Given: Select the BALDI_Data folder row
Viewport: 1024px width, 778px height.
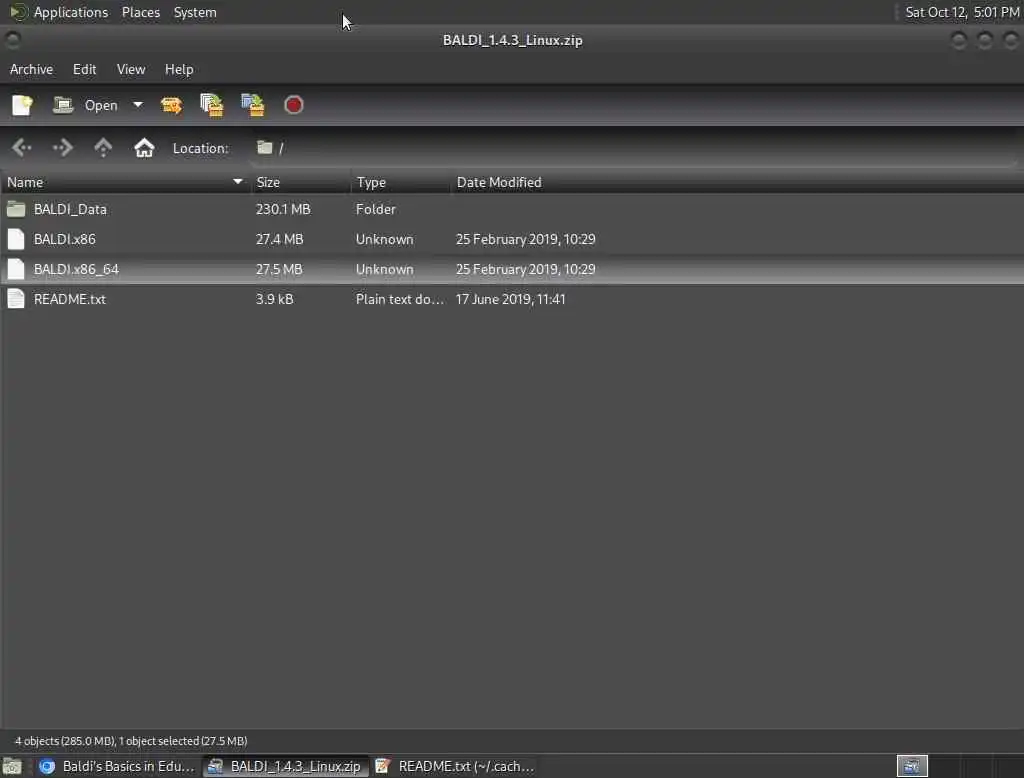Looking at the screenshot, I should click(512, 209).
